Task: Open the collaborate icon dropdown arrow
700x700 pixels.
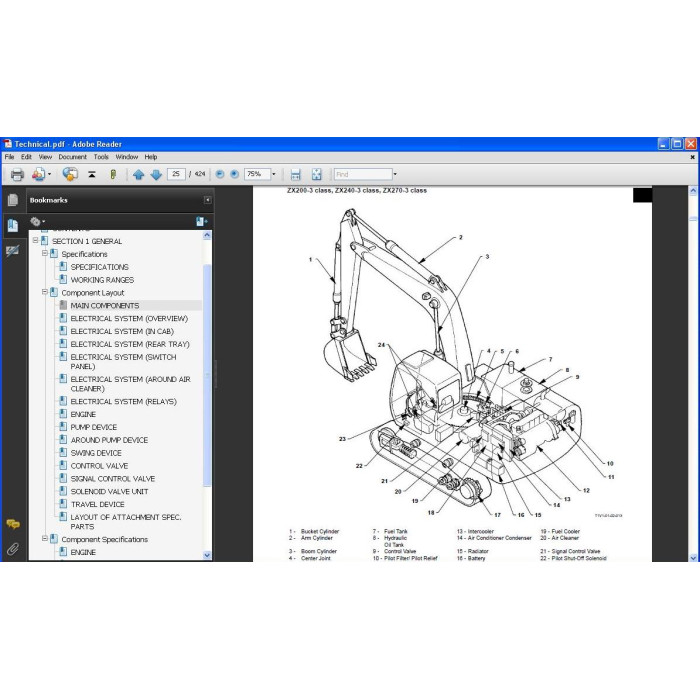Action: tap(49, 174)
